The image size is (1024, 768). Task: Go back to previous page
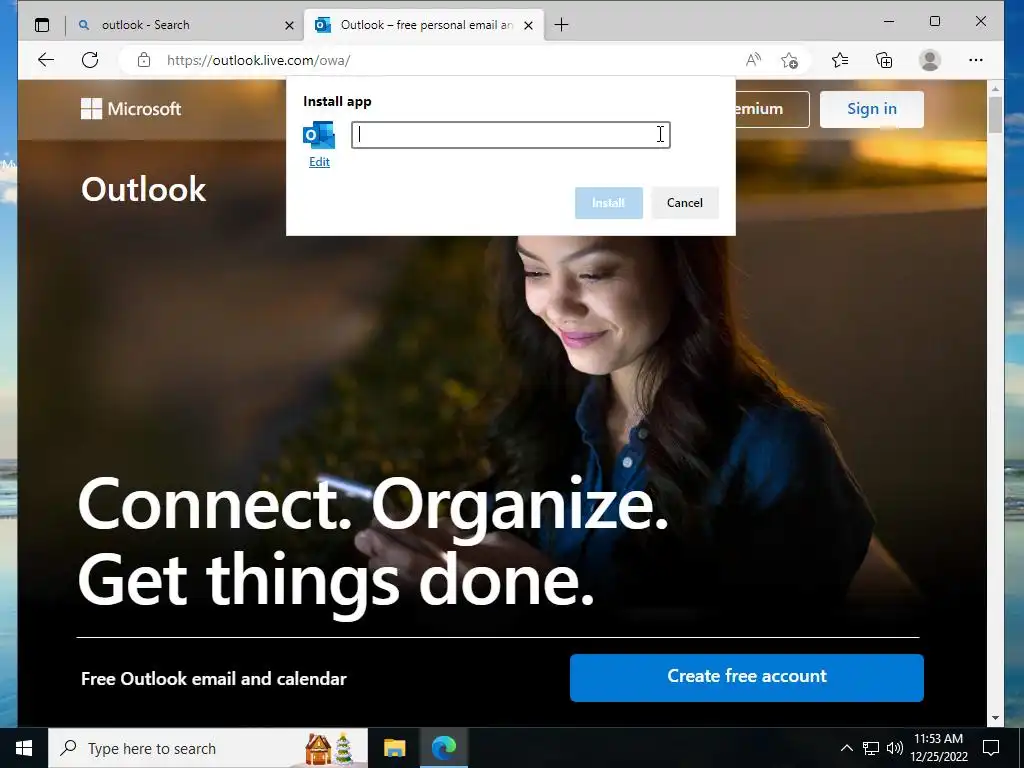tap(46, 60)
